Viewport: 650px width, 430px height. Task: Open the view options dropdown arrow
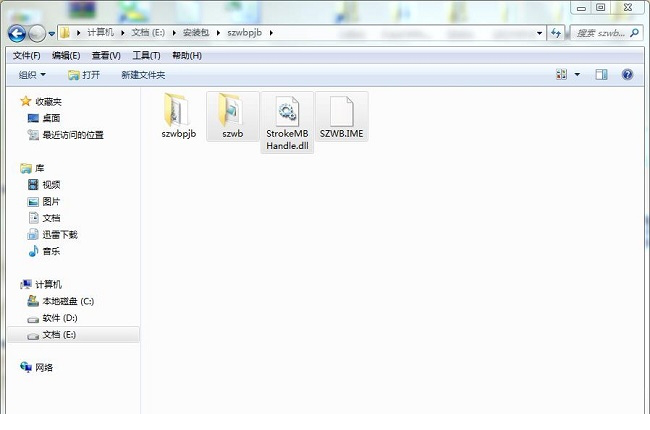click(577, 75)
